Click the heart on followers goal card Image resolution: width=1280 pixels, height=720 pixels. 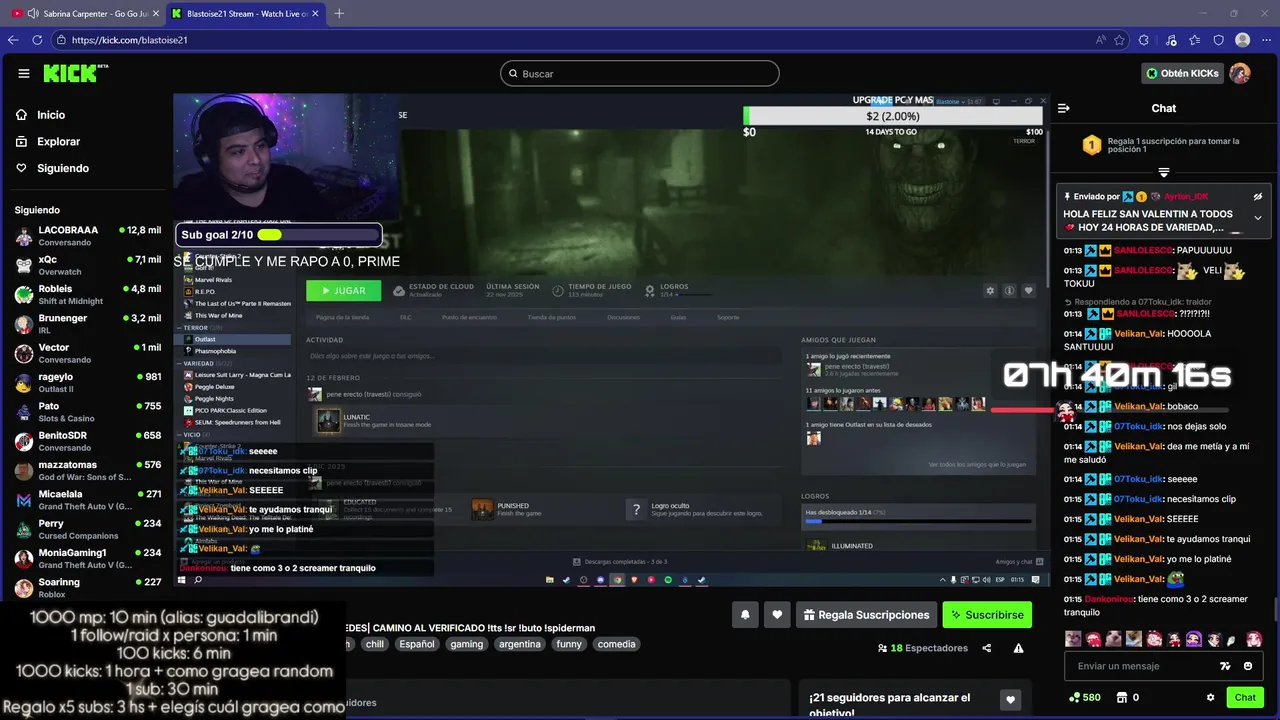point(1010,700)
